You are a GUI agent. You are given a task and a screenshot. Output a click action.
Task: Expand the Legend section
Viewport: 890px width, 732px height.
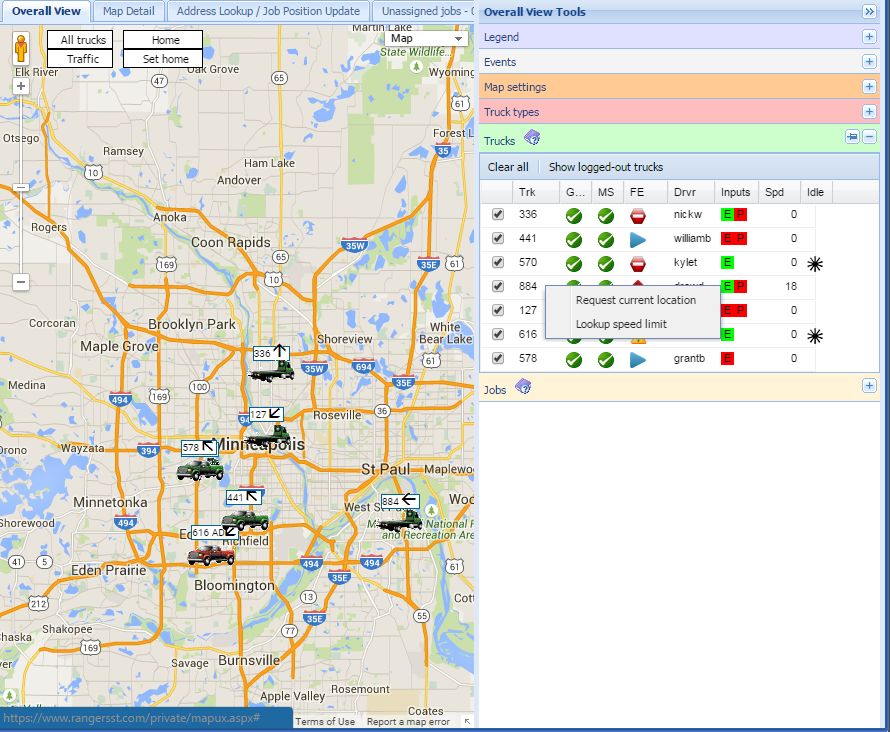(869, 37)
